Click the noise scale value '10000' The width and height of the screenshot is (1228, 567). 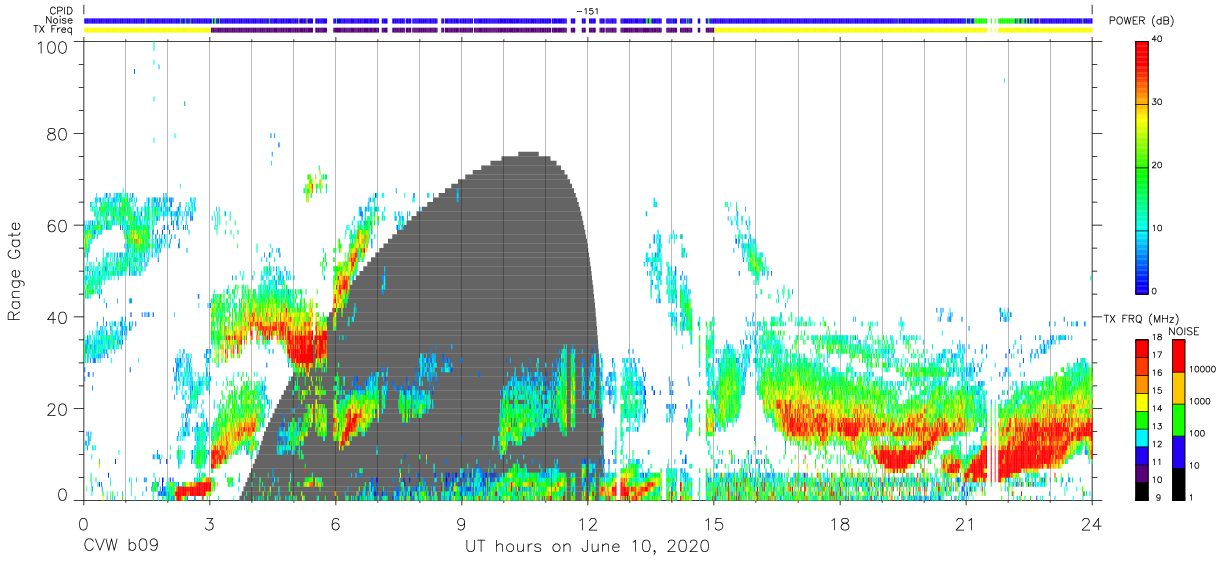(x=1203, y=370)
